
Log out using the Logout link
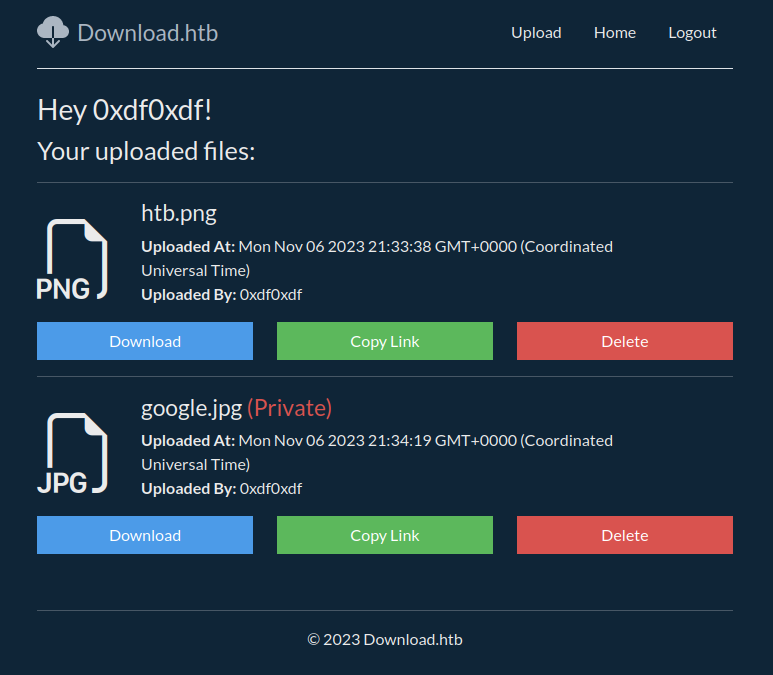[692, 32]
